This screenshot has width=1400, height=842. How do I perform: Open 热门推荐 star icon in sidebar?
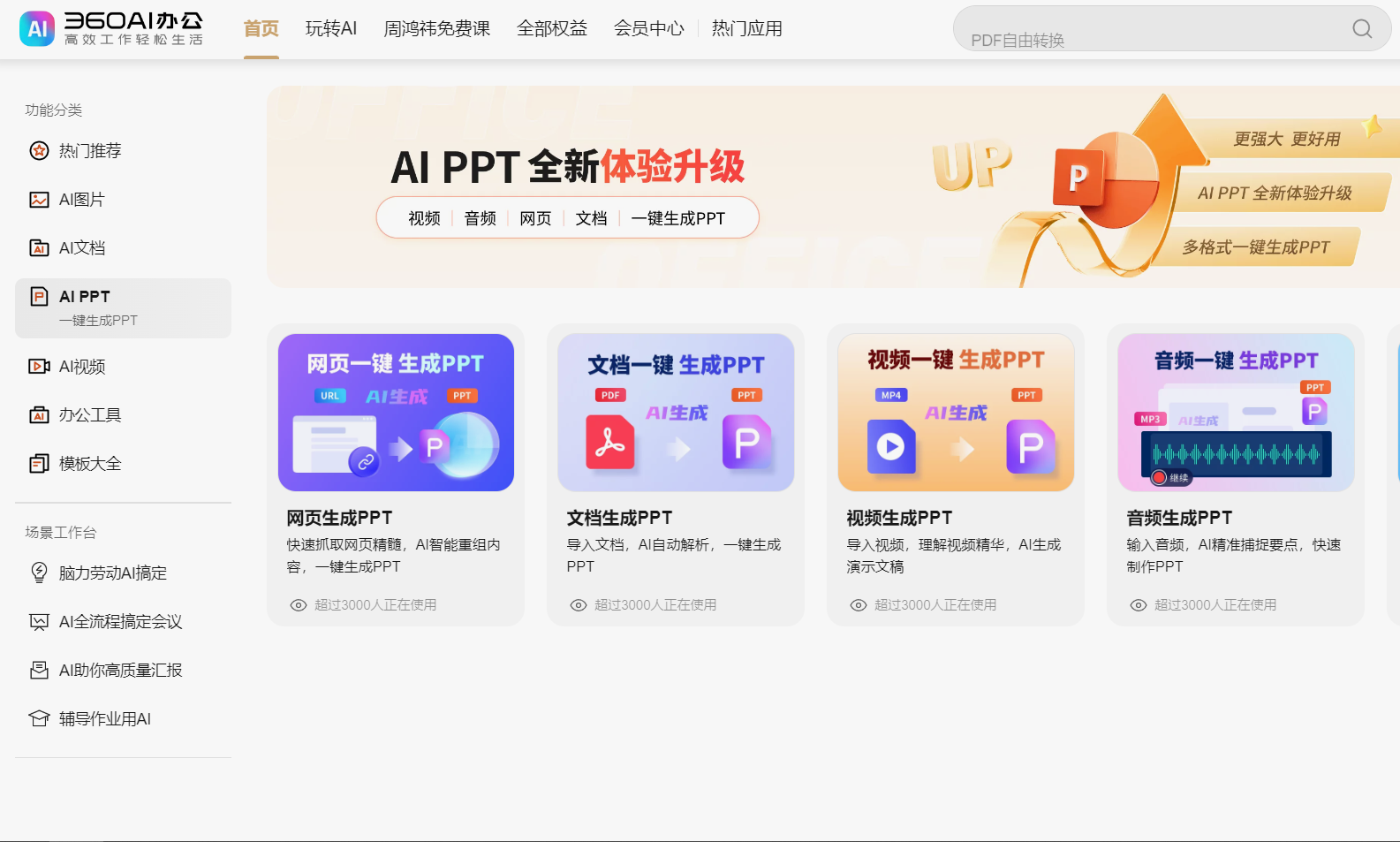coord(39,151)
